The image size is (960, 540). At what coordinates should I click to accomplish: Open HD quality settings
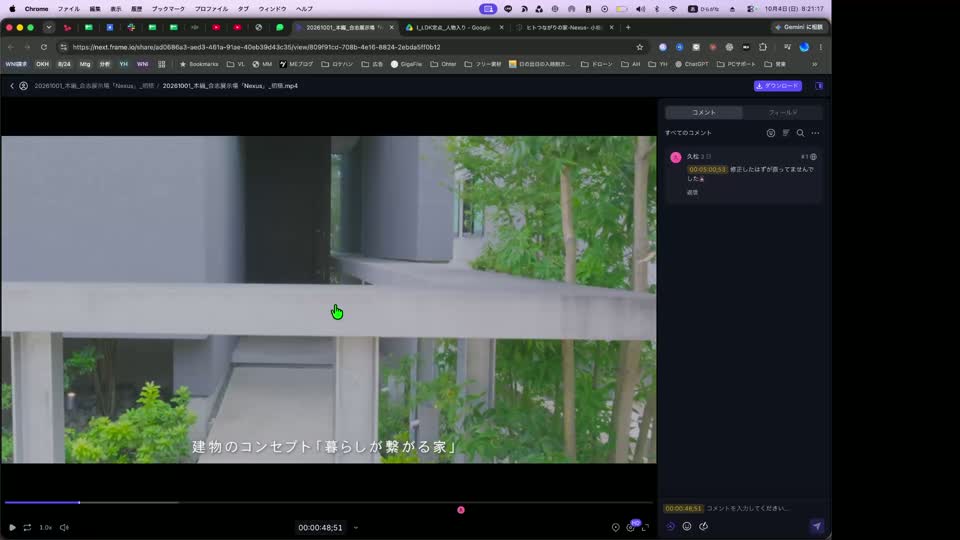click(x=631, y=527)
